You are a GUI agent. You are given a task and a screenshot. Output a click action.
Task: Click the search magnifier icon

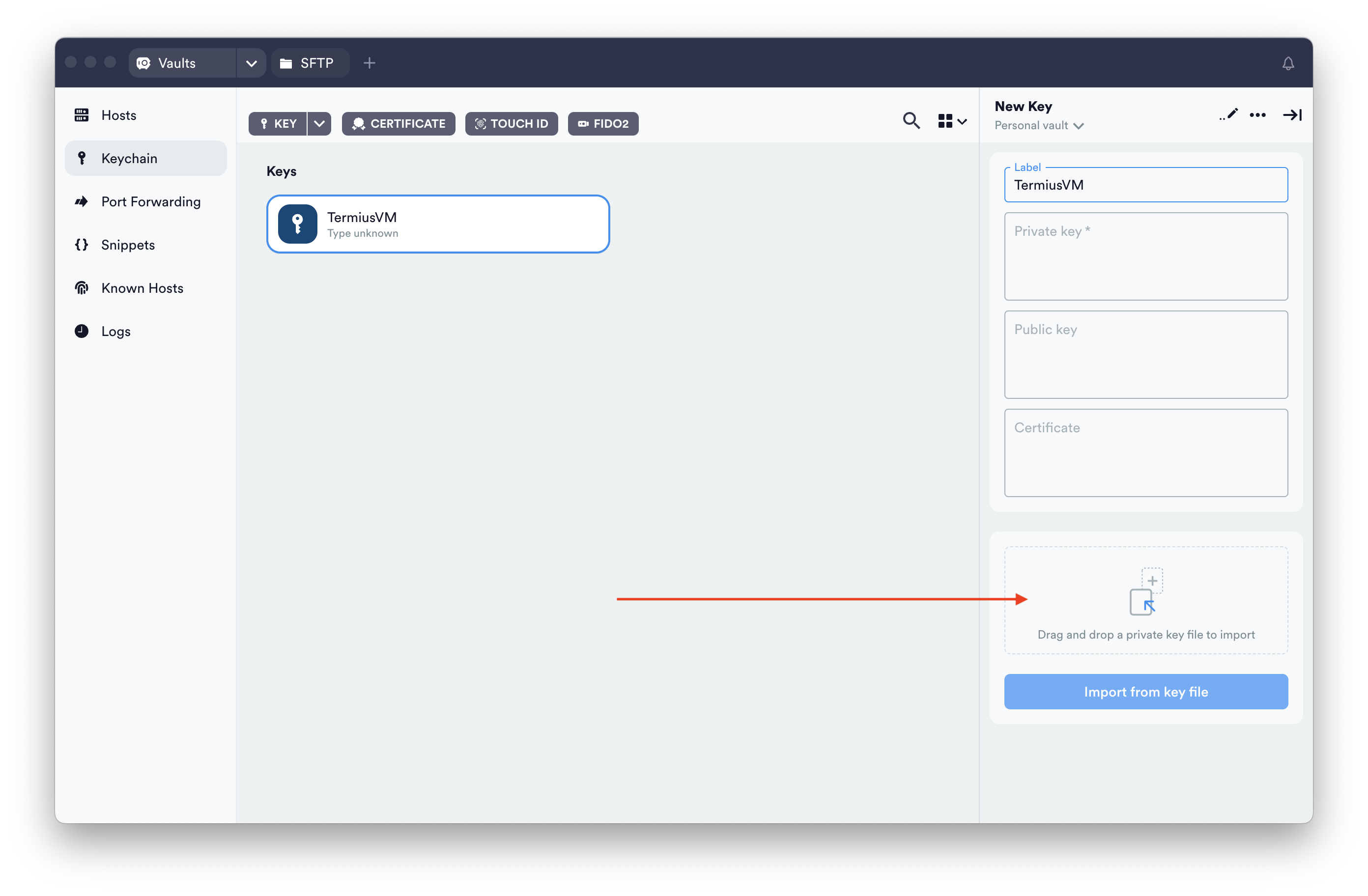(x=911, y=121)
